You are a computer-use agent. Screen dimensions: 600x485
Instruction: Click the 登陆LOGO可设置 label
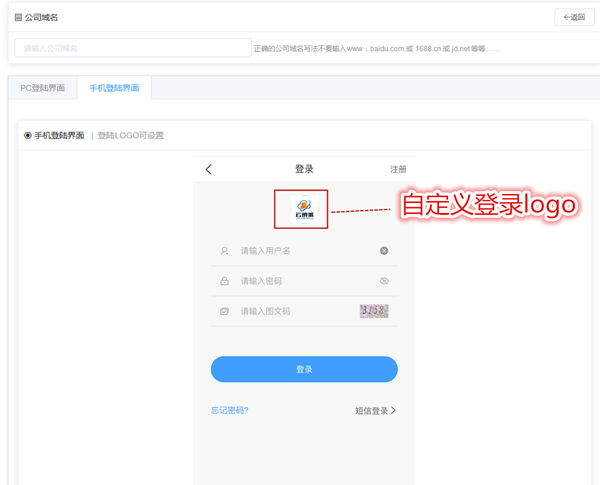pos(130,136)
